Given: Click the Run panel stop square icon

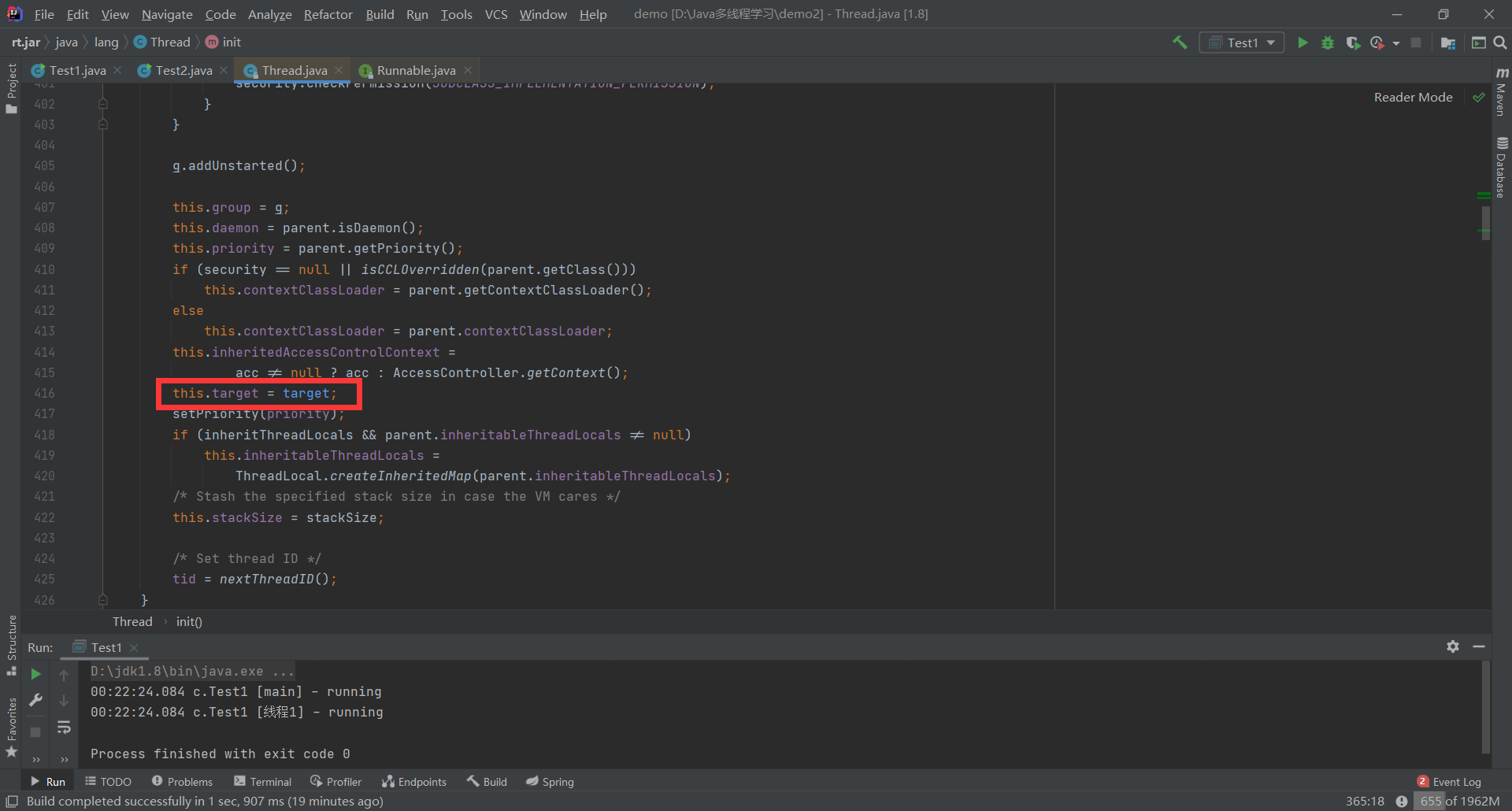Looking at the screenshot, I should (x=35, y=731).
